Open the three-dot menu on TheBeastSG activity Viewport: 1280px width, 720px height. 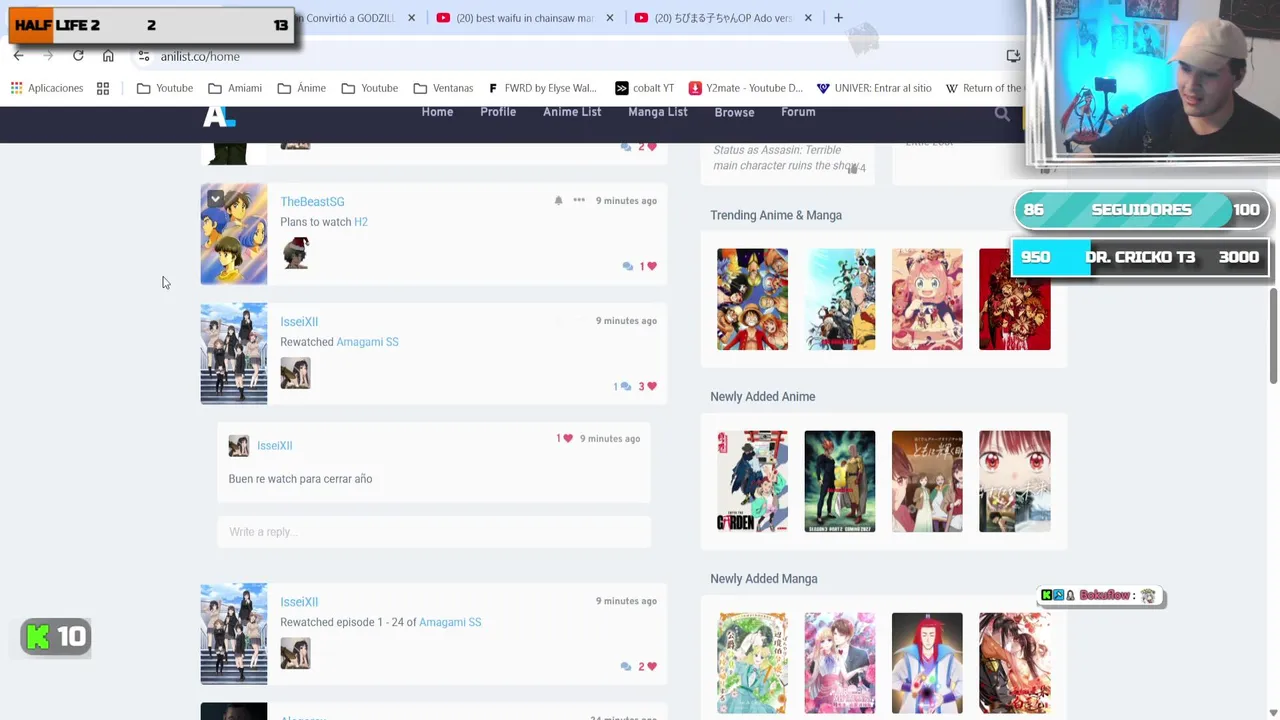pos(579,200)
